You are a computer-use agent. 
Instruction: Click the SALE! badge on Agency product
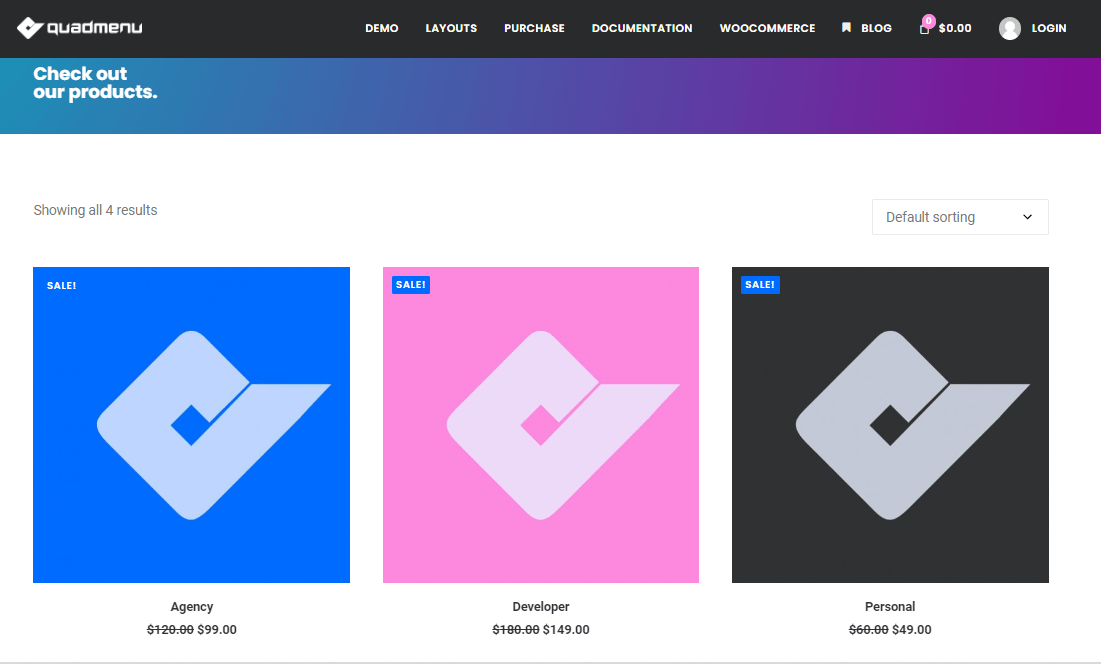pos(61,285)
